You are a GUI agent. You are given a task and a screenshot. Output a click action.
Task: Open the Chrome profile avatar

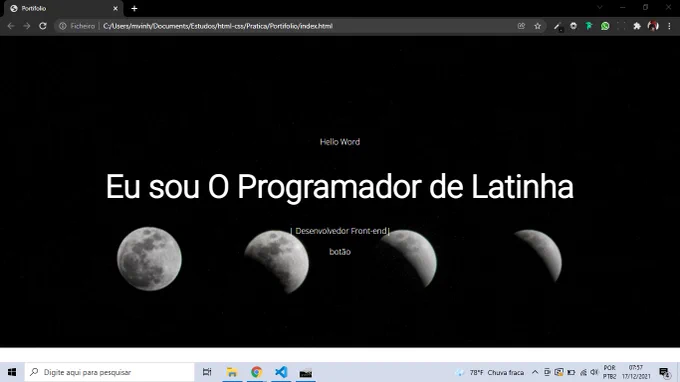(653, 26)
